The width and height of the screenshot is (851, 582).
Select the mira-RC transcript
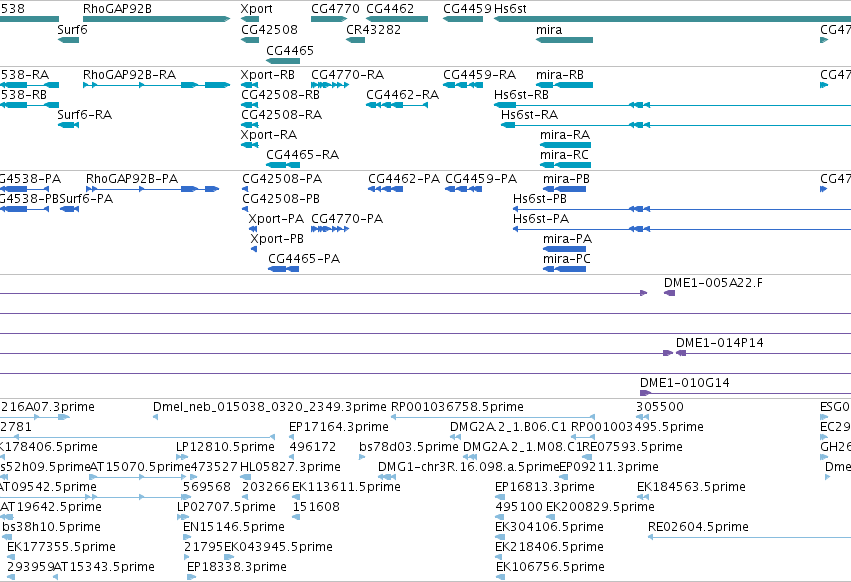[566, 165]
